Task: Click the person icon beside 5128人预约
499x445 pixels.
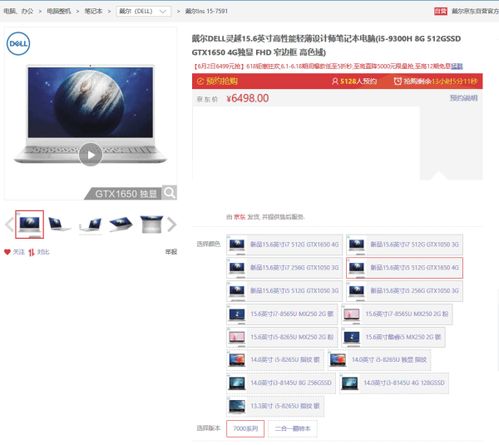Action: point(335,81)
